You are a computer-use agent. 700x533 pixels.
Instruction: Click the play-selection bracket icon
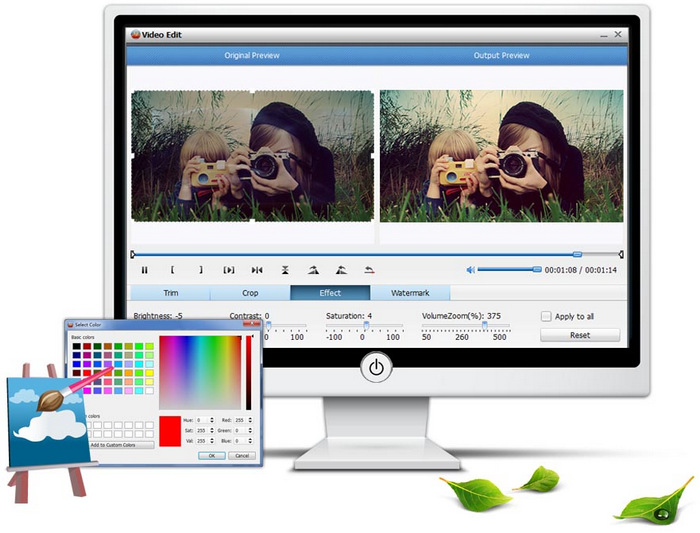click(228, 270)
